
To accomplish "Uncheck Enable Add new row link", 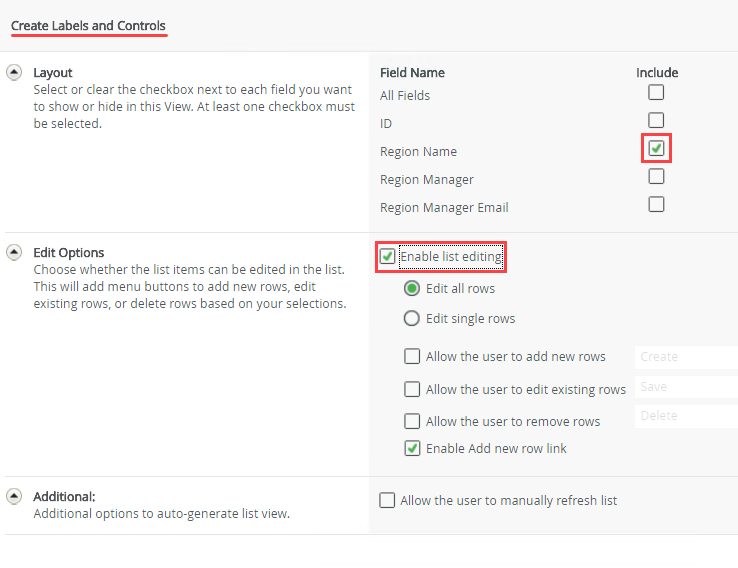I will pyautogui.click(x=412, y=448).
